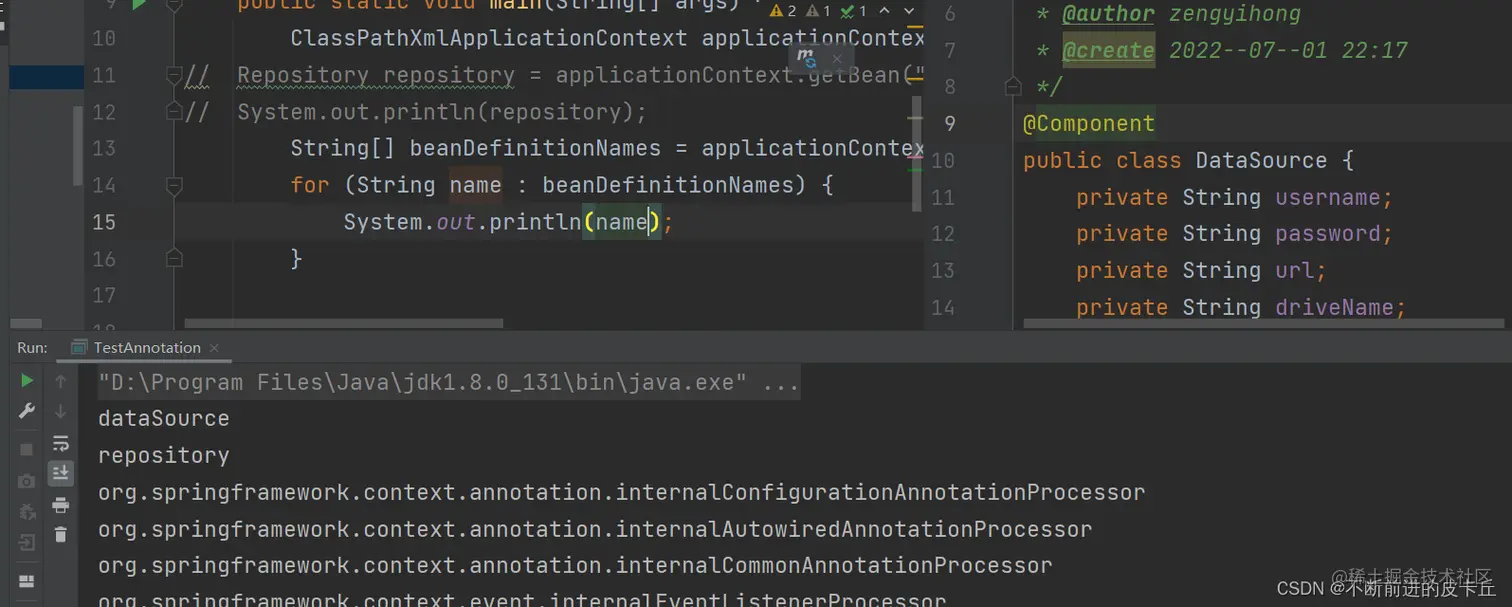
Task: Click internalCommonAnnotationProcessor output line
Action: [x=575, y=565]
